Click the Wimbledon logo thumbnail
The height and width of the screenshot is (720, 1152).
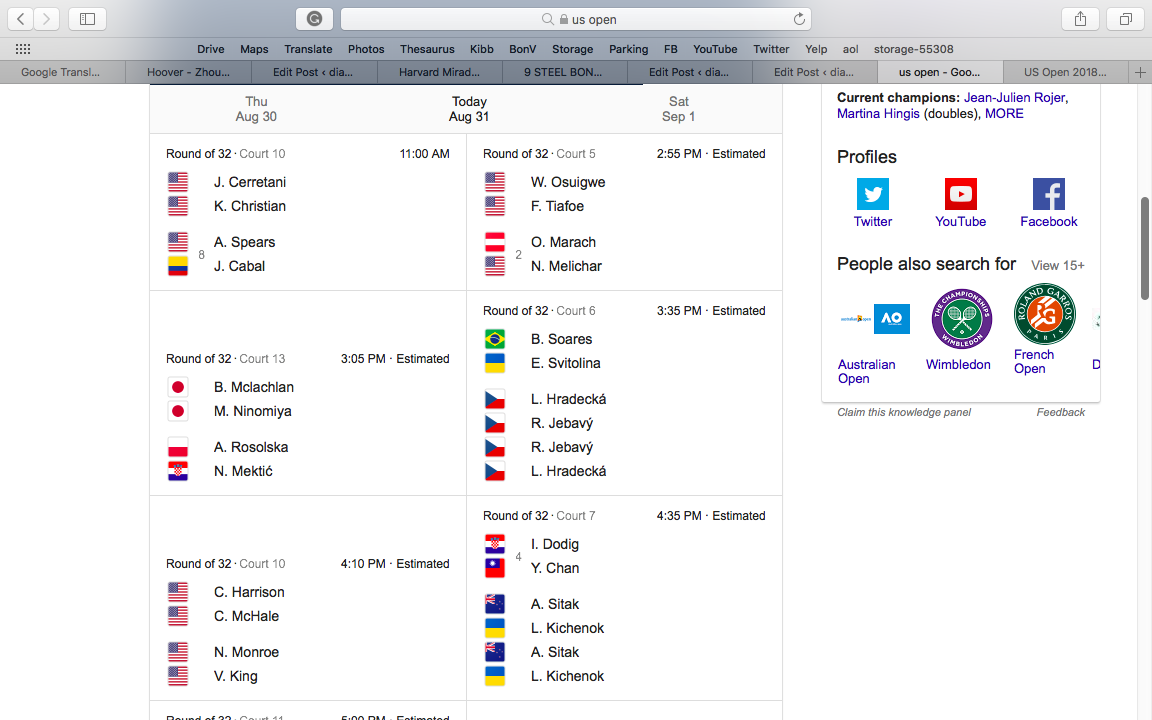click(x=961, y=319)
